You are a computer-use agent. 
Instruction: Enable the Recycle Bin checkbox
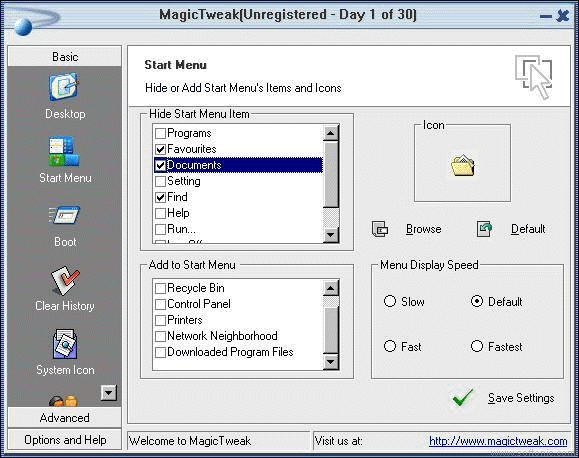[160, 288]
